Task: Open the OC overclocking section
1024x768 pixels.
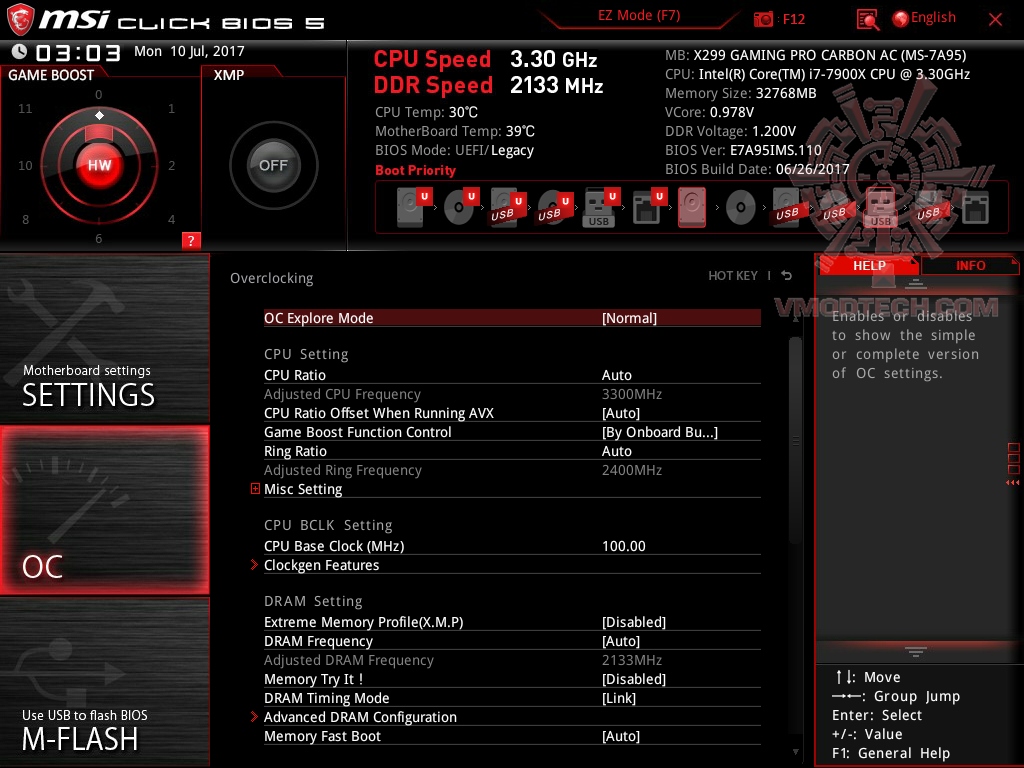Action: coord(104,510)
